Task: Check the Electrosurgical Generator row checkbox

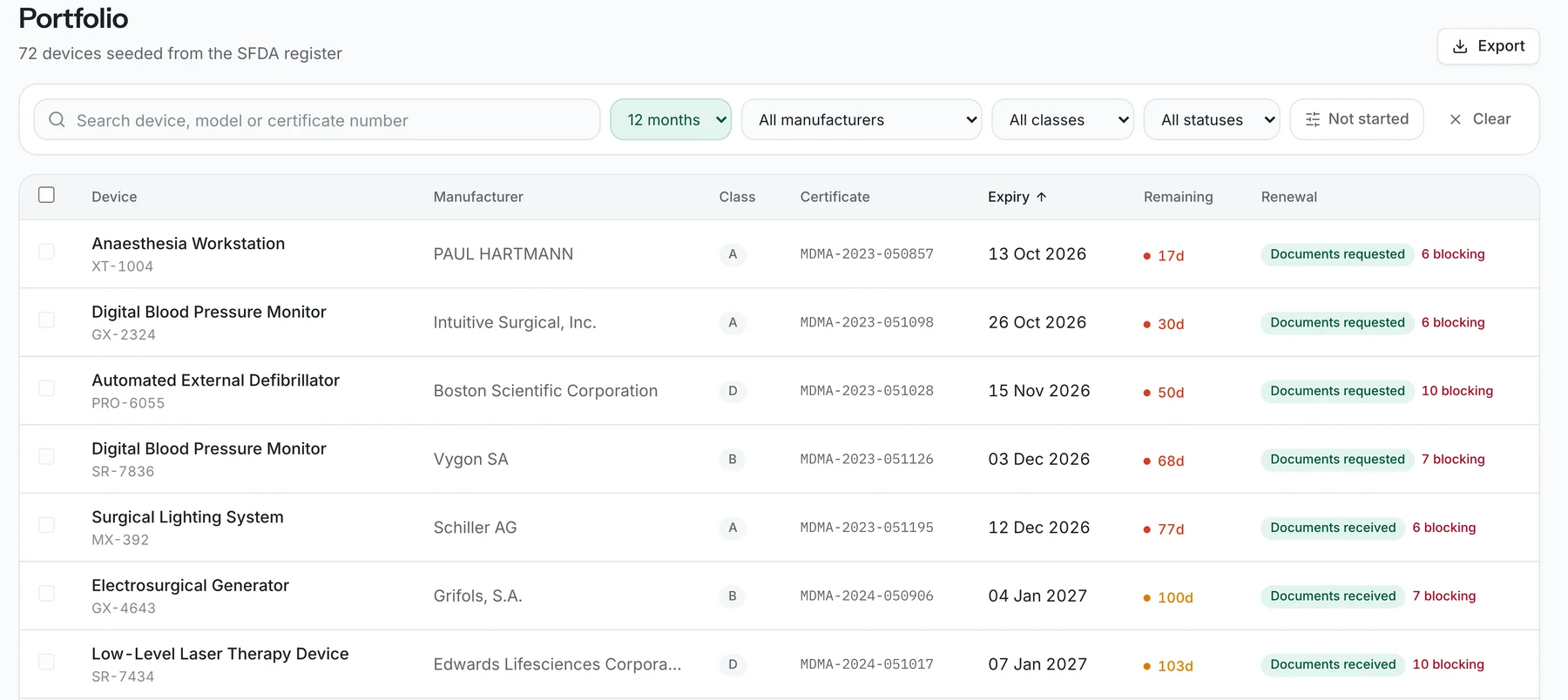Action: (46, 593)
